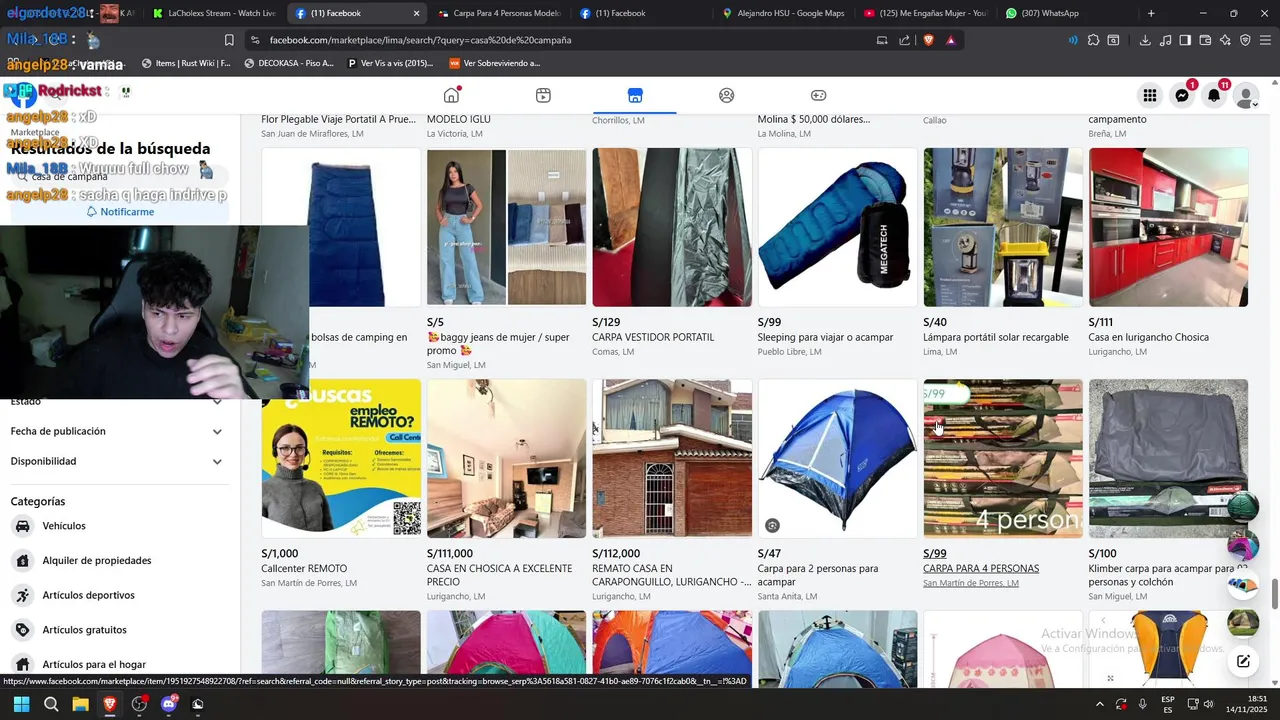Open the blue tent Carpa para 2 personas photo

pyautogui.click(x=837, y=458)
